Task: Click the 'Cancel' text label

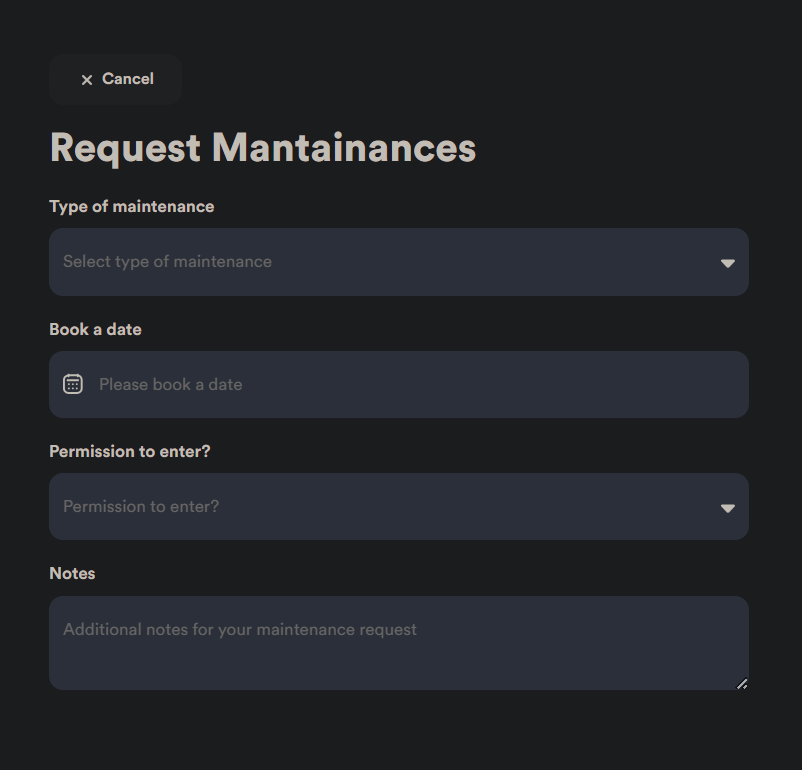Action: pos(128,79)
